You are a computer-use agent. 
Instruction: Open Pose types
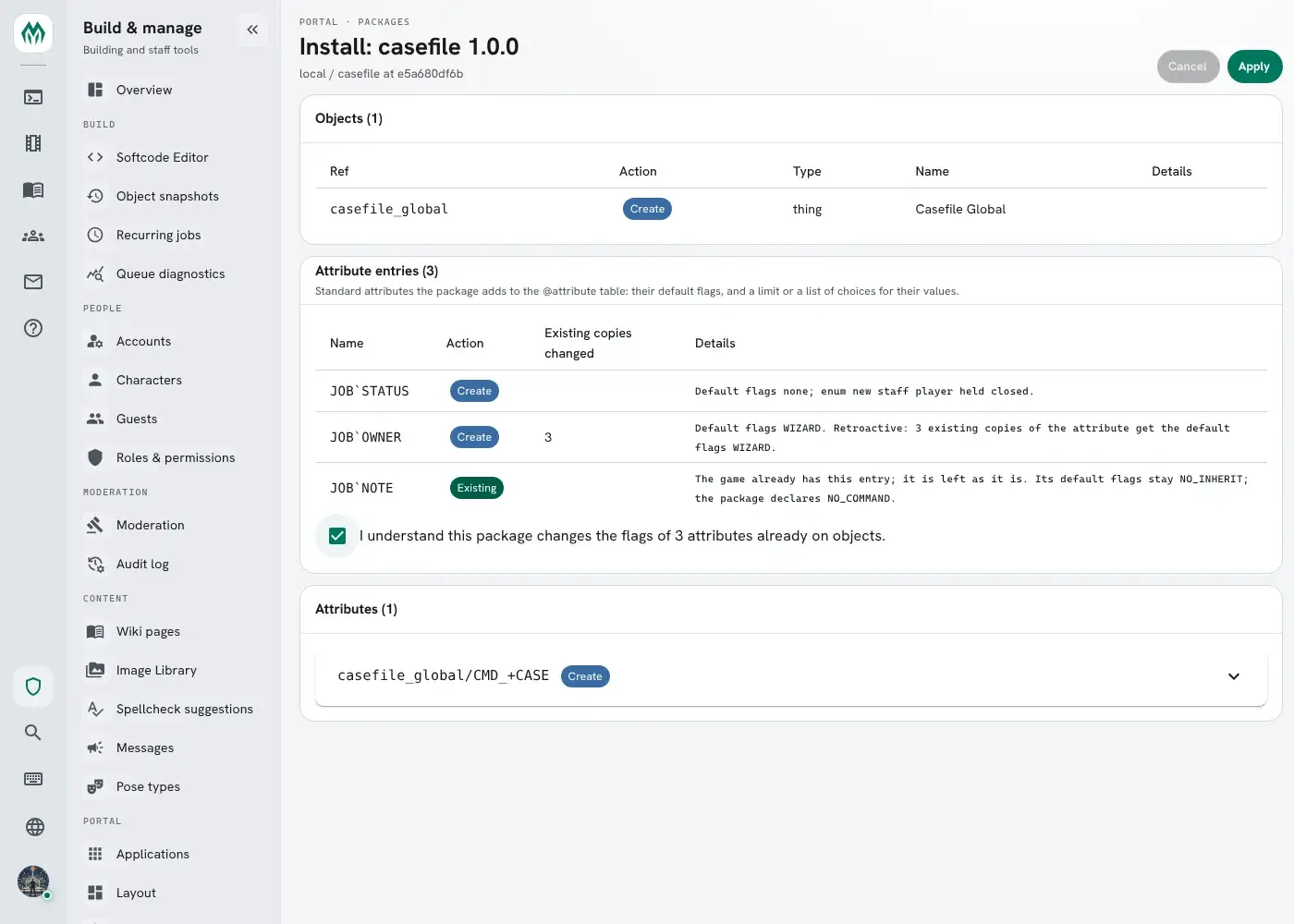click(174, 786)
